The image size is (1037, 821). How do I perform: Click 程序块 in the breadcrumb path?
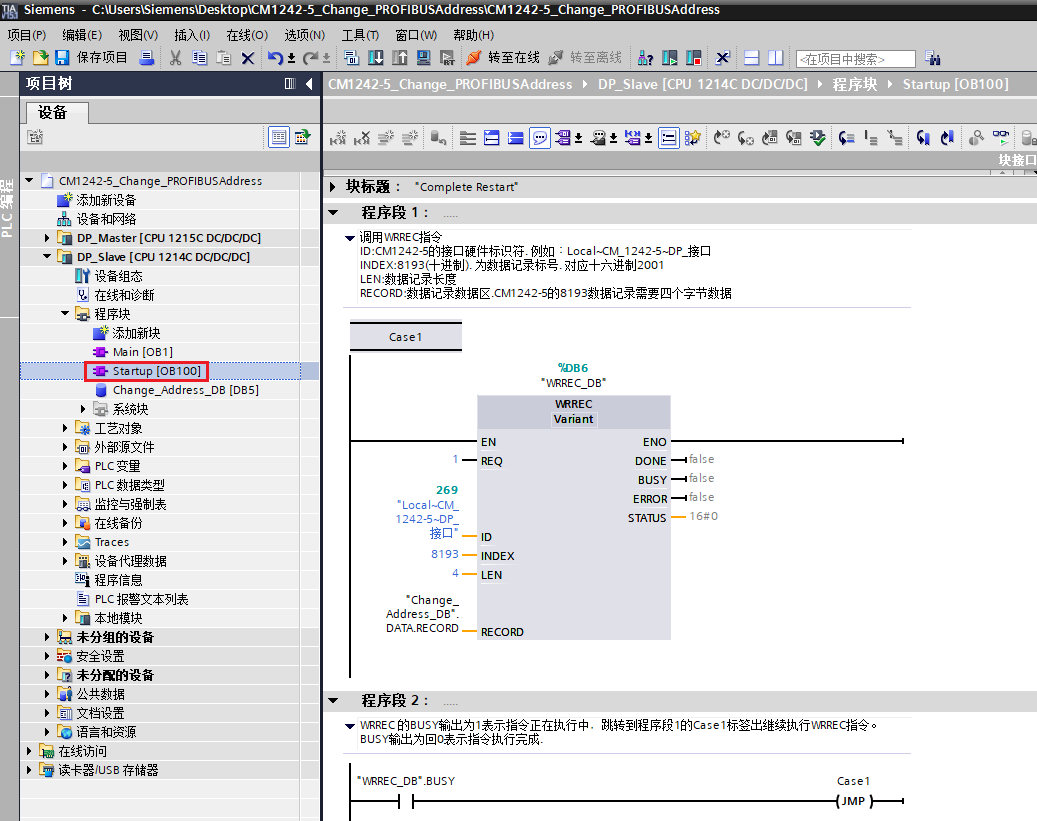coord(854,84)
